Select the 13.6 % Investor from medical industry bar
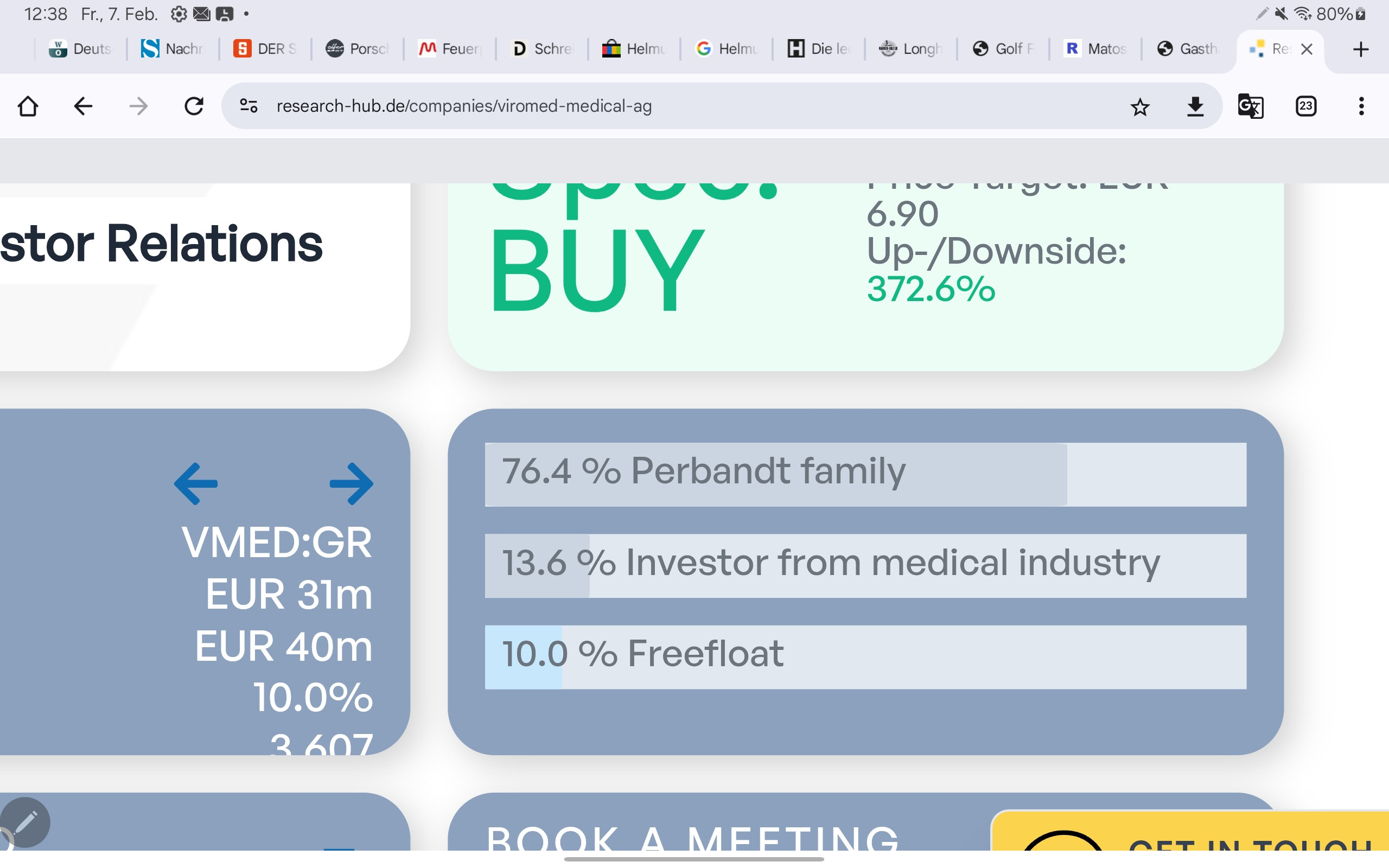The height and width of the screenshot is (868, 1389). [x=865, y=565]
